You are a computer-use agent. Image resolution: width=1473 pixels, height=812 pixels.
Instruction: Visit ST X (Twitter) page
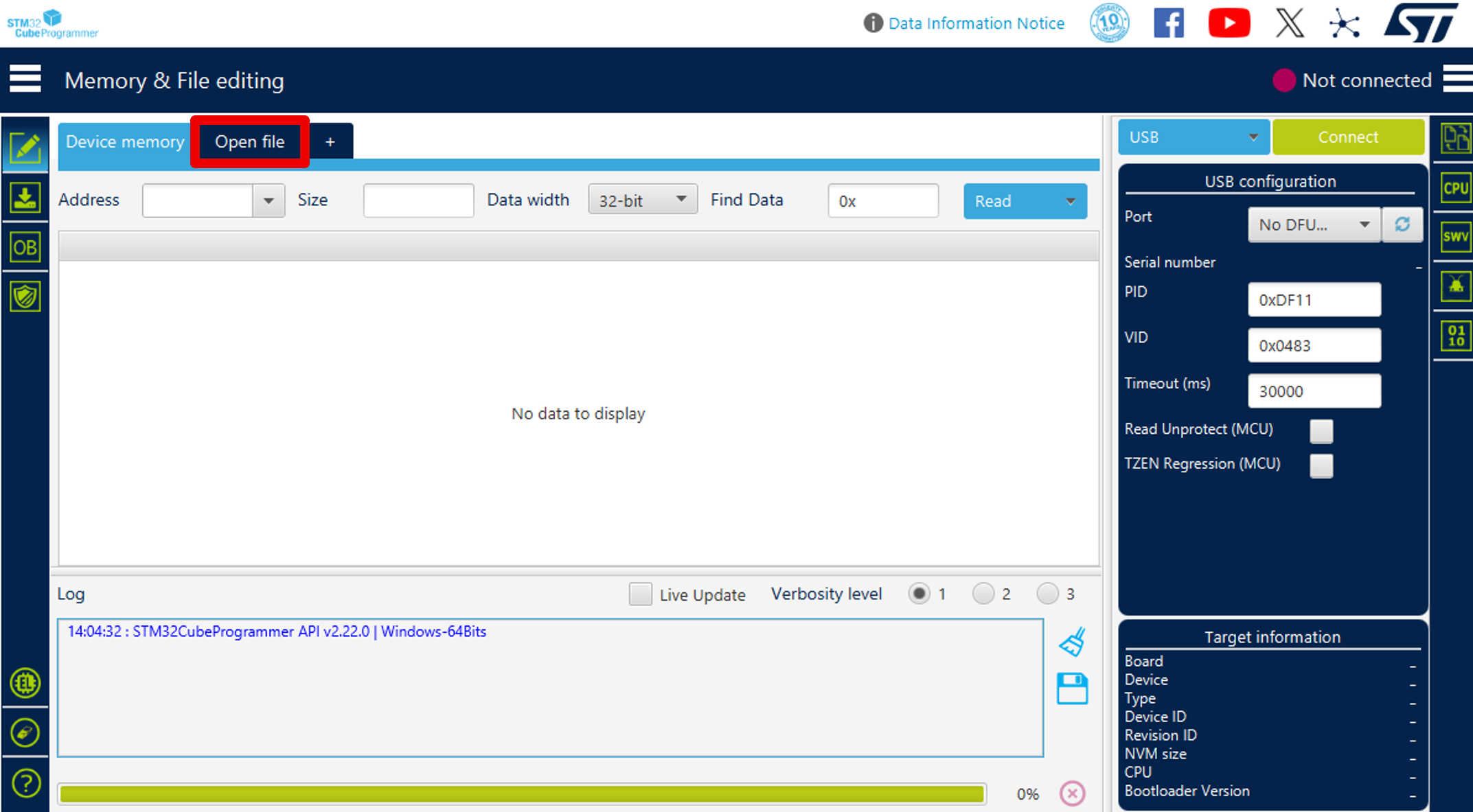coord(1290,23)
